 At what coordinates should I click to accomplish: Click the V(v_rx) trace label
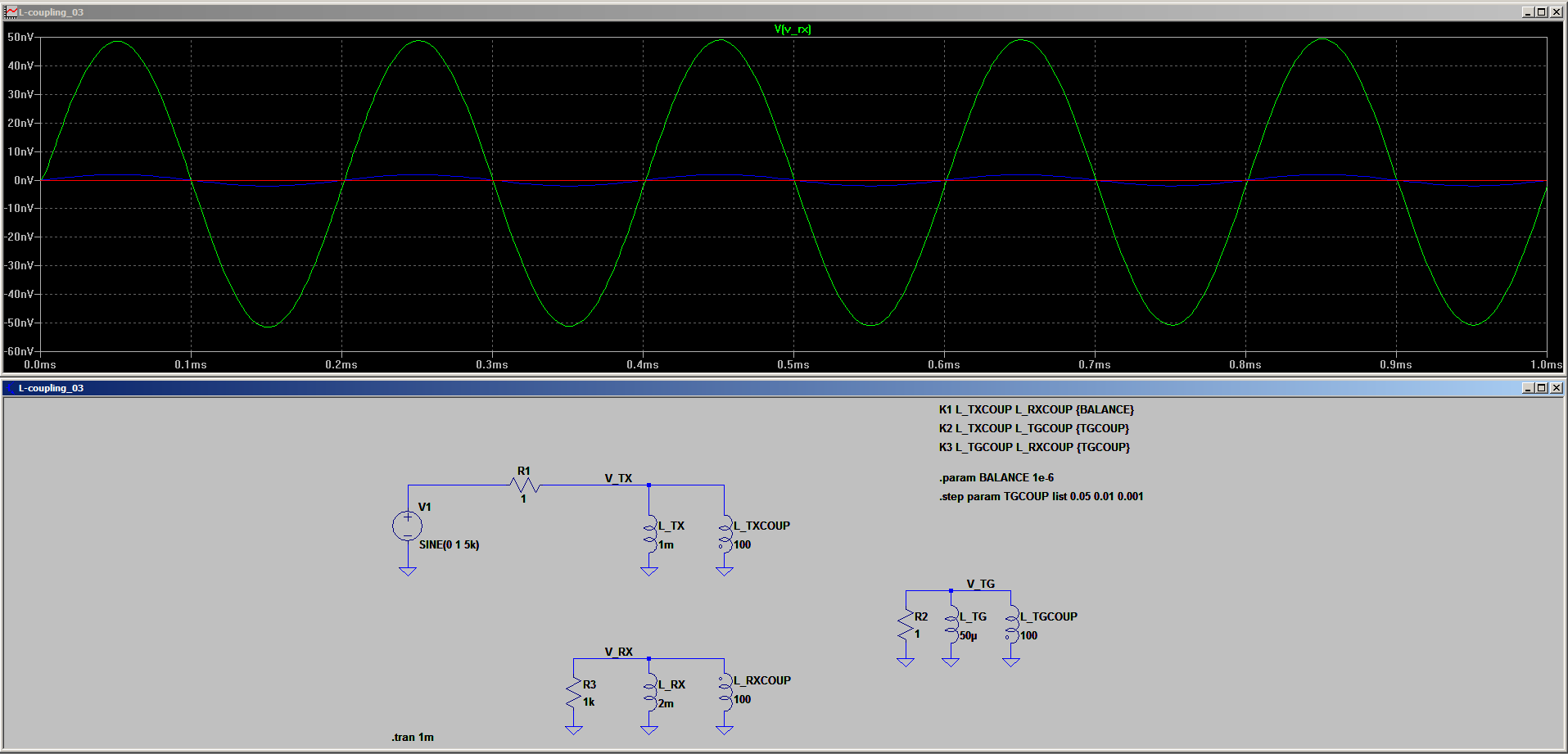[792, 29]
